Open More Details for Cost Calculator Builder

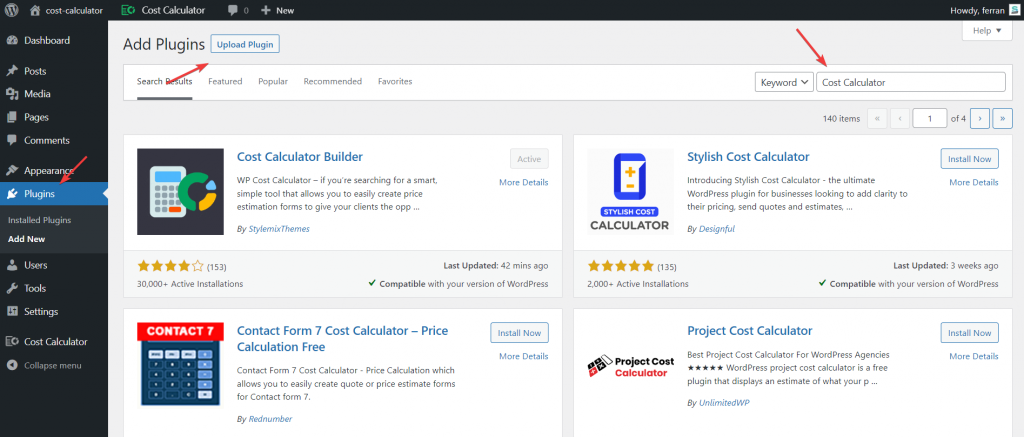click(x=524, y=182)
